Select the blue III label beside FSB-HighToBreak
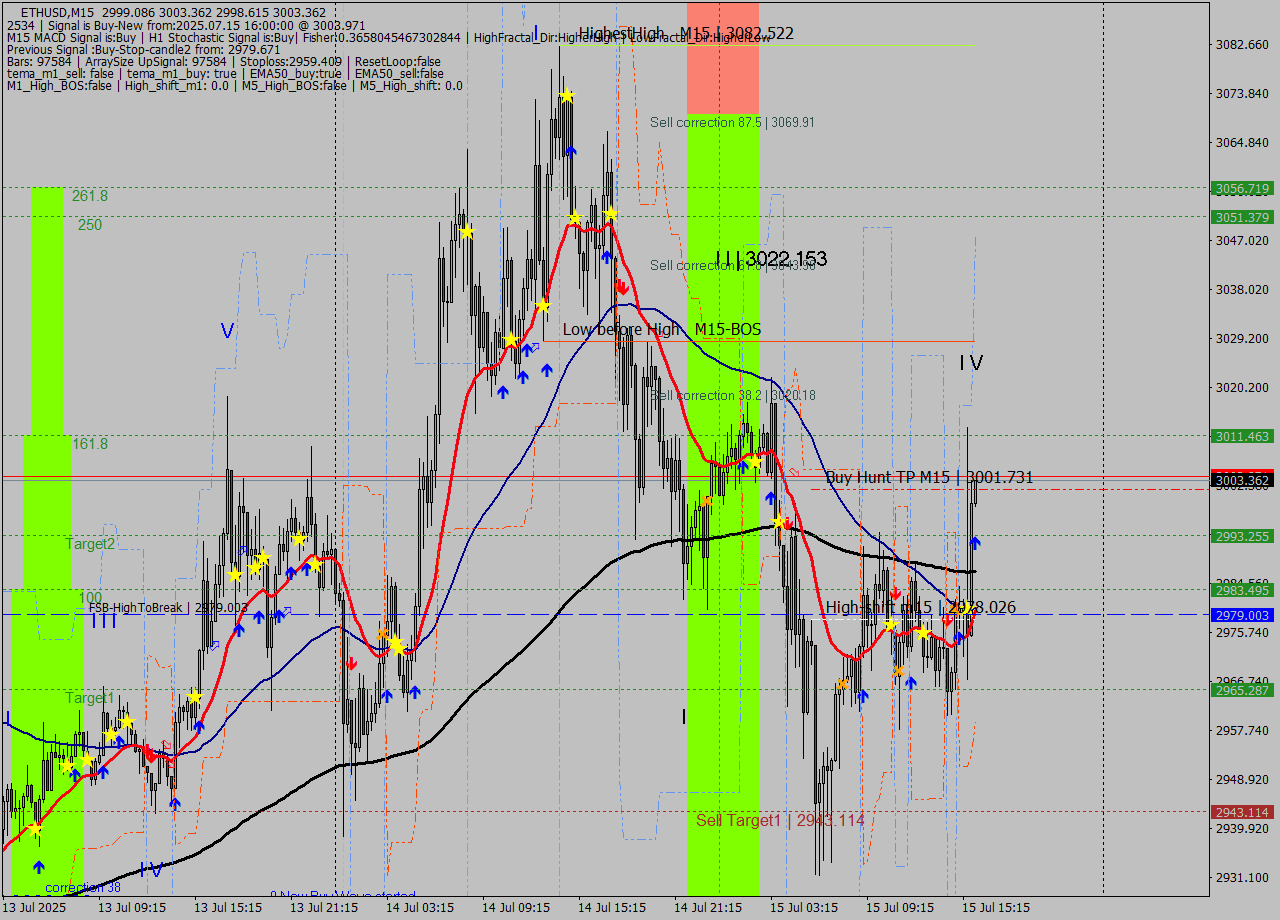 coord(104,621)
